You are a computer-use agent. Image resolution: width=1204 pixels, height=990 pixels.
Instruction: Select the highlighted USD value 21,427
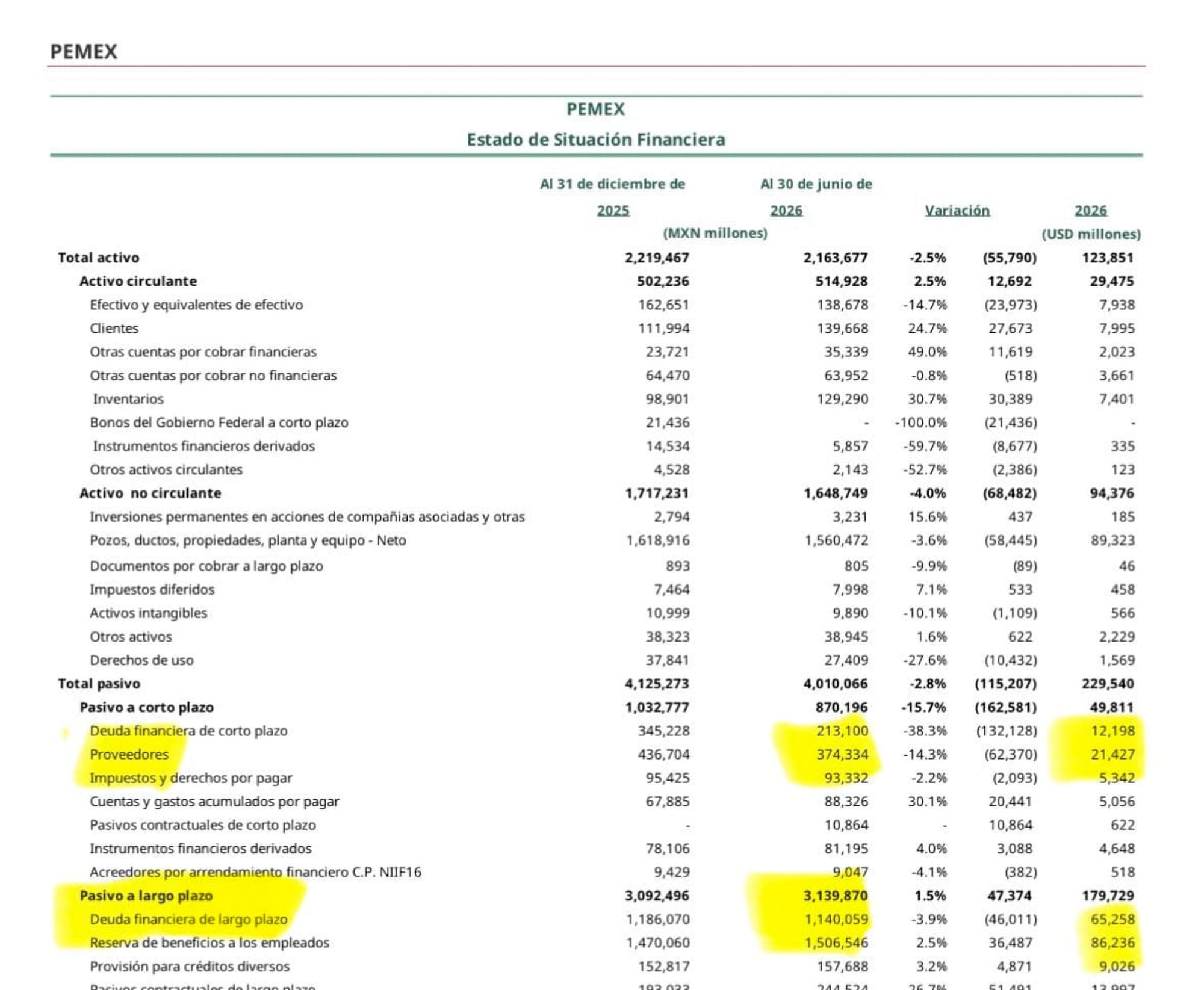coord(1112,755)
